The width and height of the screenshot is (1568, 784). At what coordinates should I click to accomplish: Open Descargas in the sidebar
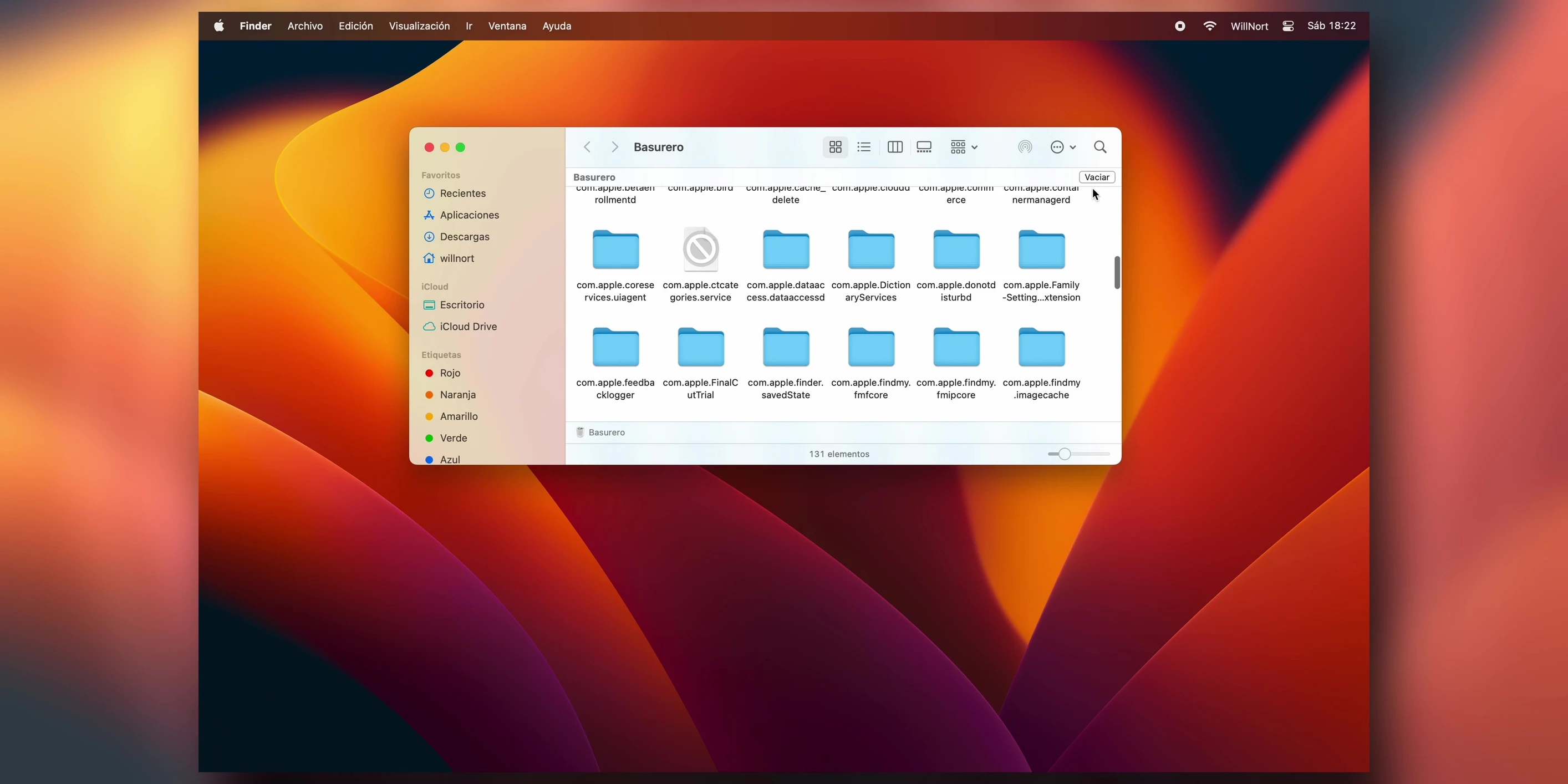pyautogui.click(x=465, y=237)
